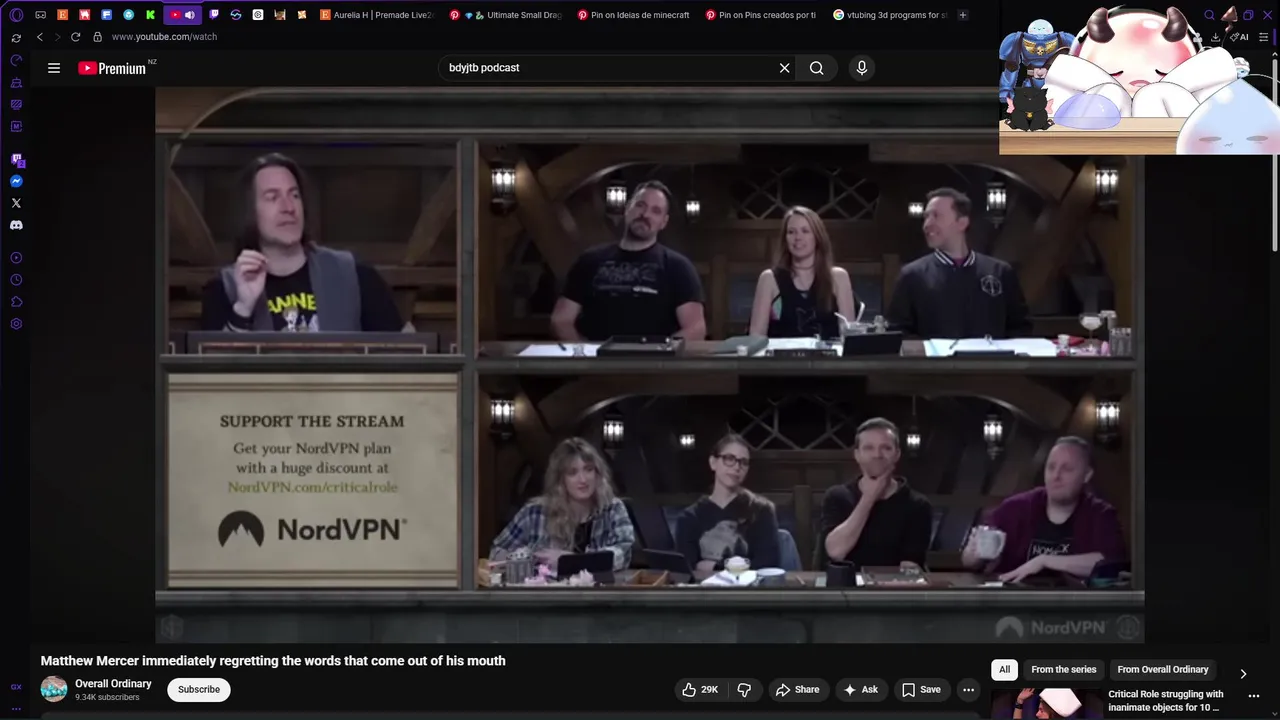Click the www.youtube.com/watch address bar
The image size is (1280, 720).
[164, 37]
